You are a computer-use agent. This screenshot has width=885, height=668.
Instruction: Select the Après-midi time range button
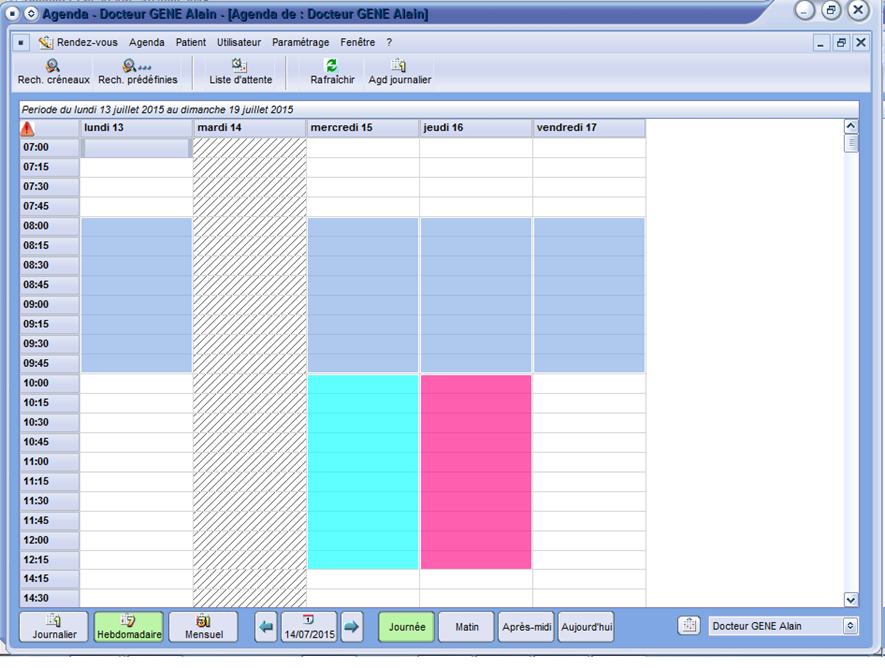click(x=526, y=627)
